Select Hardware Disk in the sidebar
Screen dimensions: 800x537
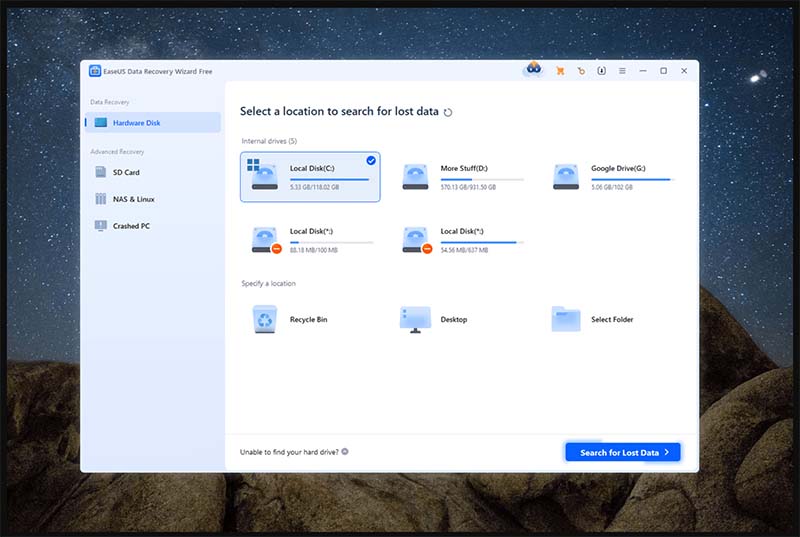pyautogui.click(x=153, y=122)
